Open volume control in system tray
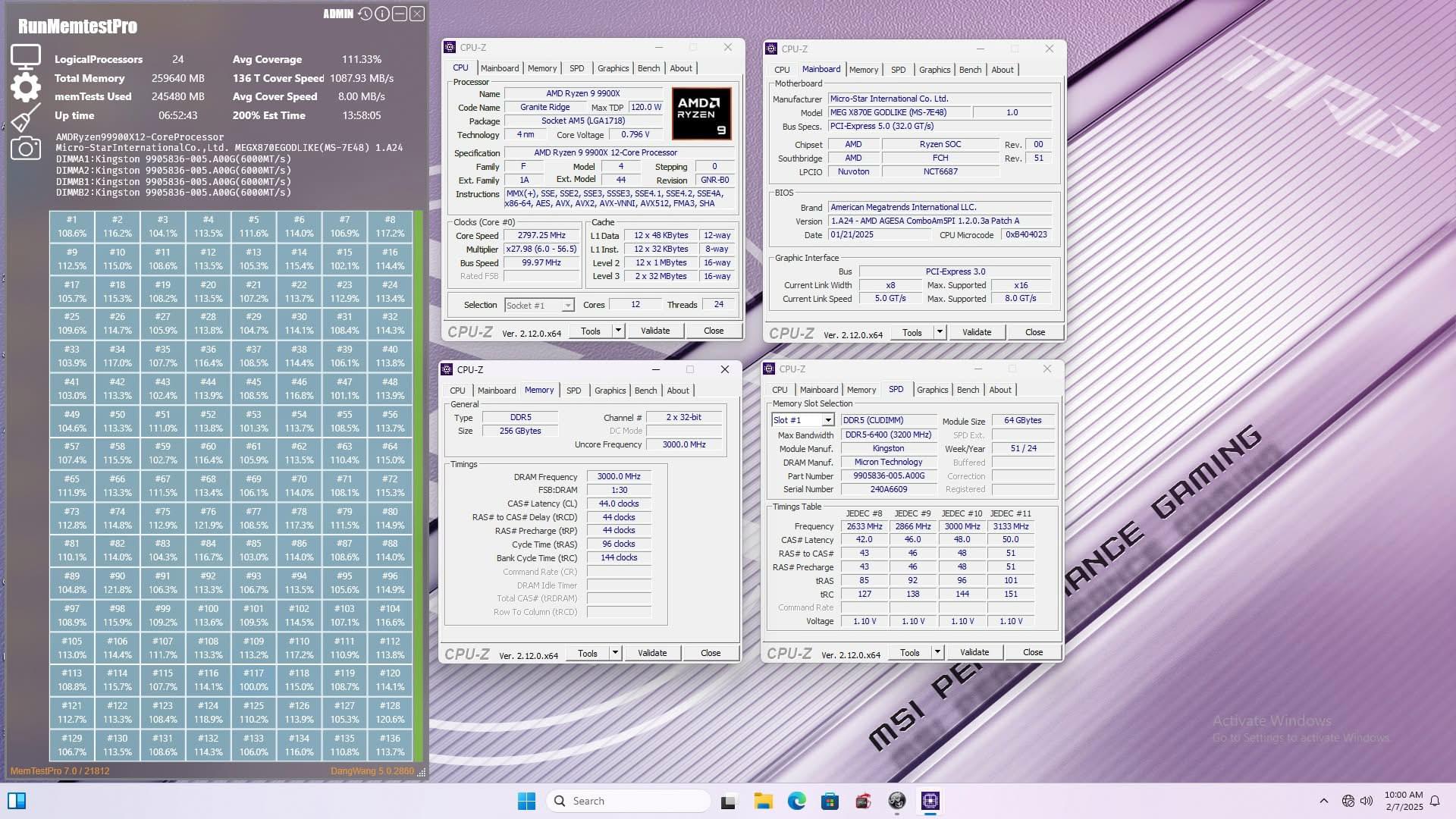The height and width of the screenshot is (819, 1456). point(1367,801)
